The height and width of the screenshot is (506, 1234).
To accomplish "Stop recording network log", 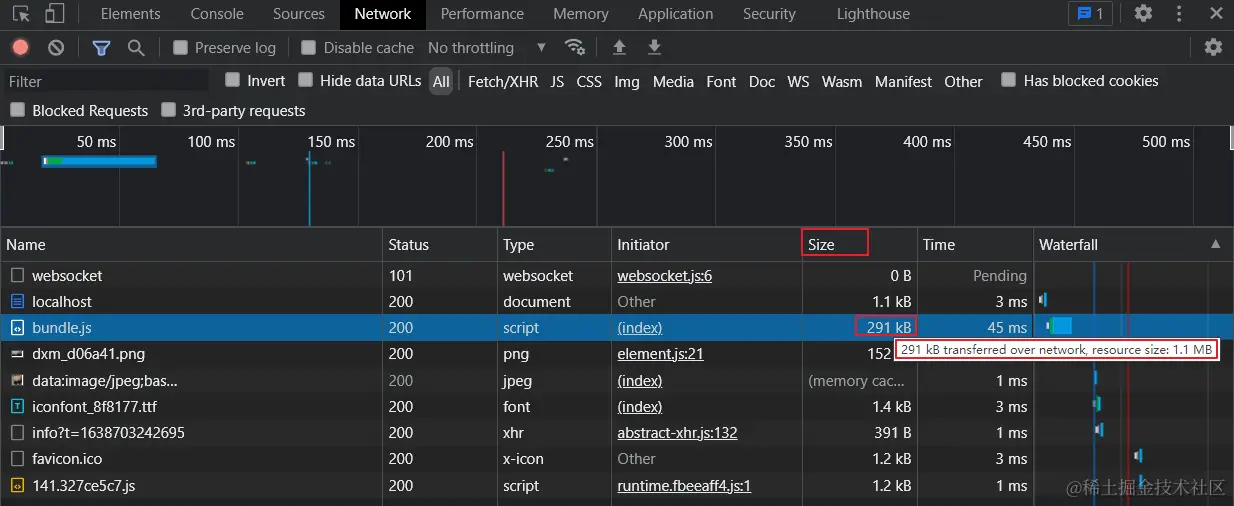I will point(20,48).
